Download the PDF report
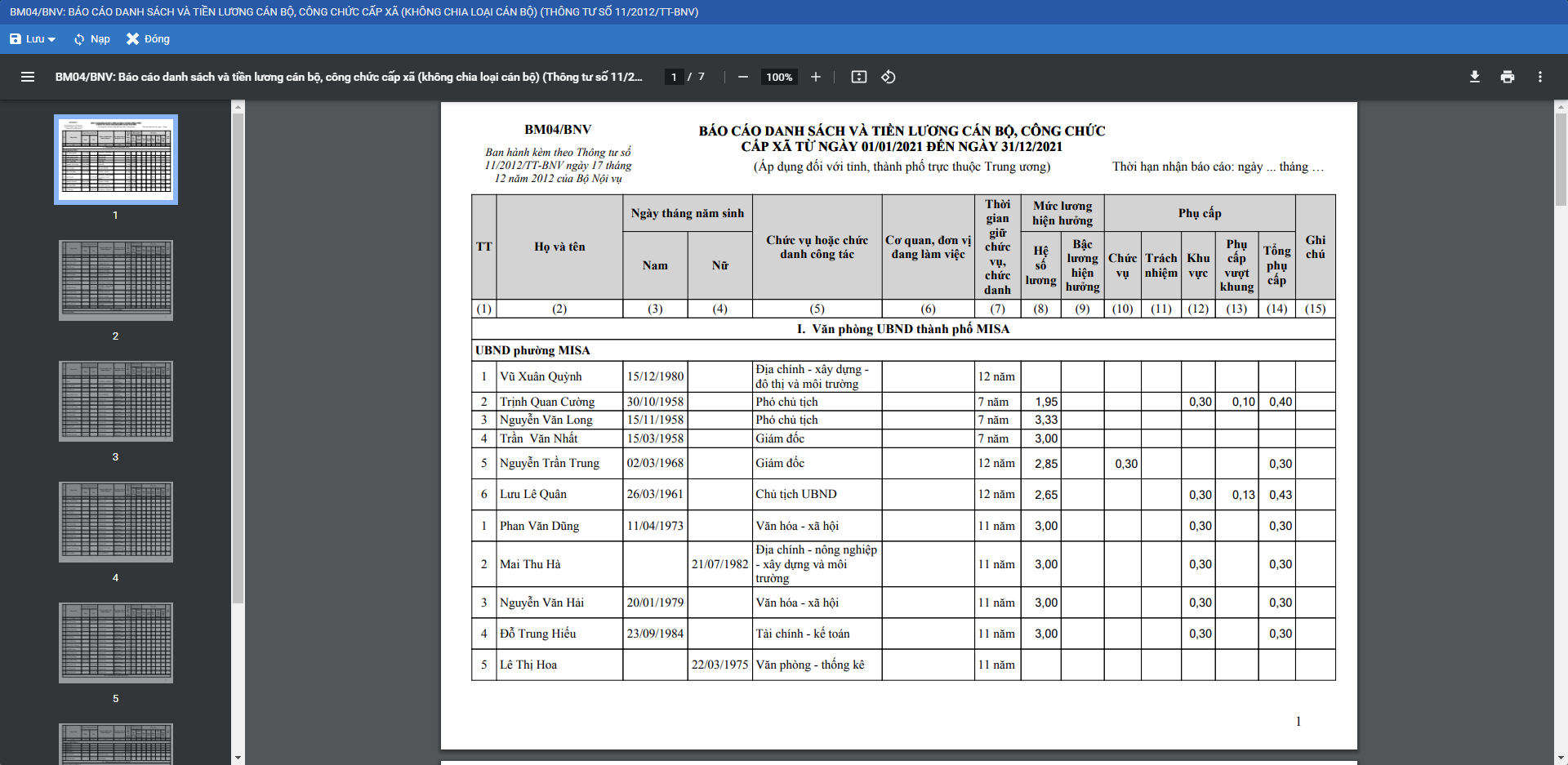 pyautogui.click(x=1474, y=77)
